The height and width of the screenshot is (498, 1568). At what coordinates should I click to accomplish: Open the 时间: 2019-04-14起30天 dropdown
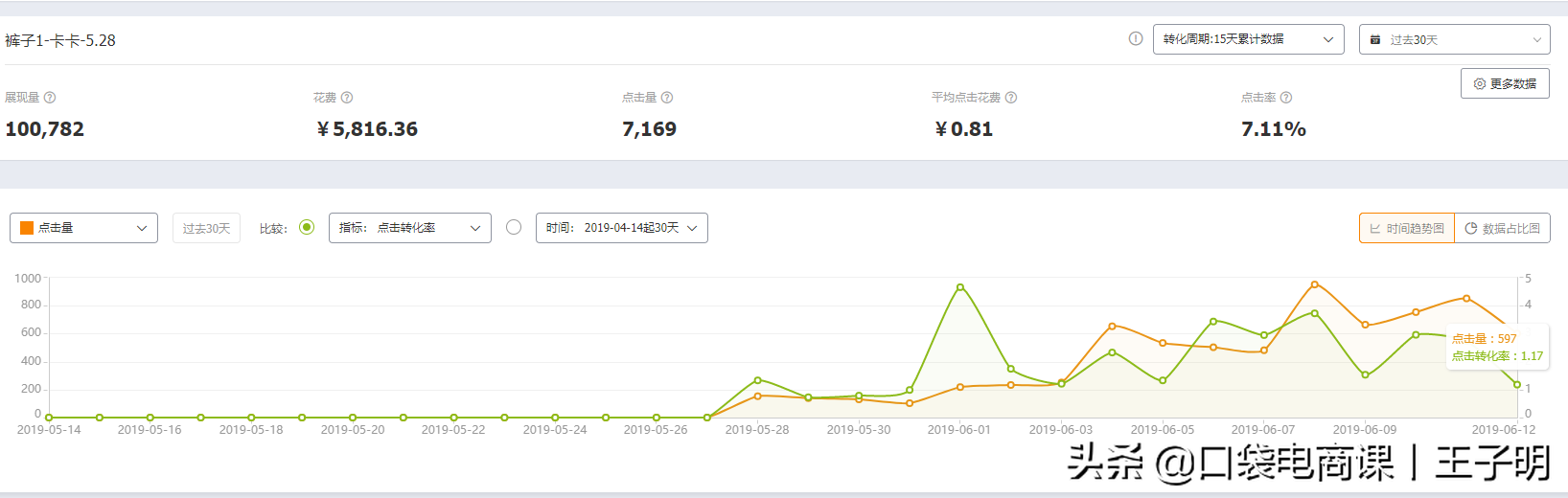click(621, 228)
